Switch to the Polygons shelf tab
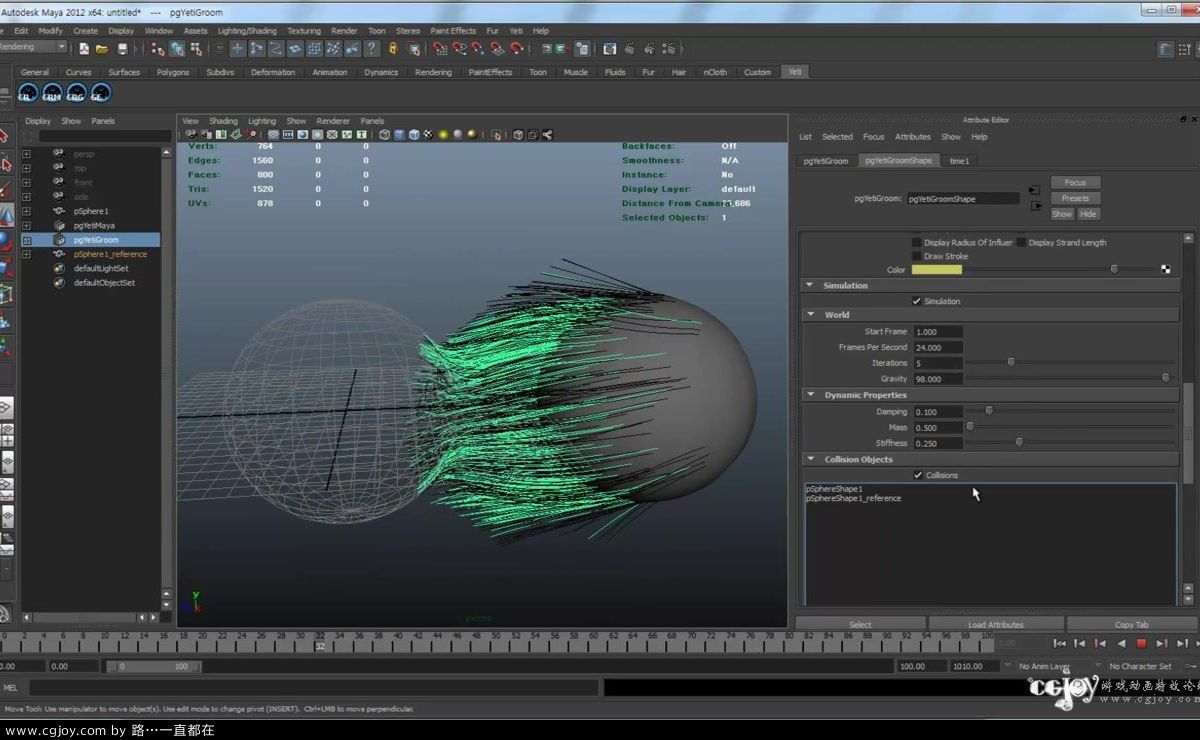This screenshot has width=1200, height=740. click(x=173, y=72)
